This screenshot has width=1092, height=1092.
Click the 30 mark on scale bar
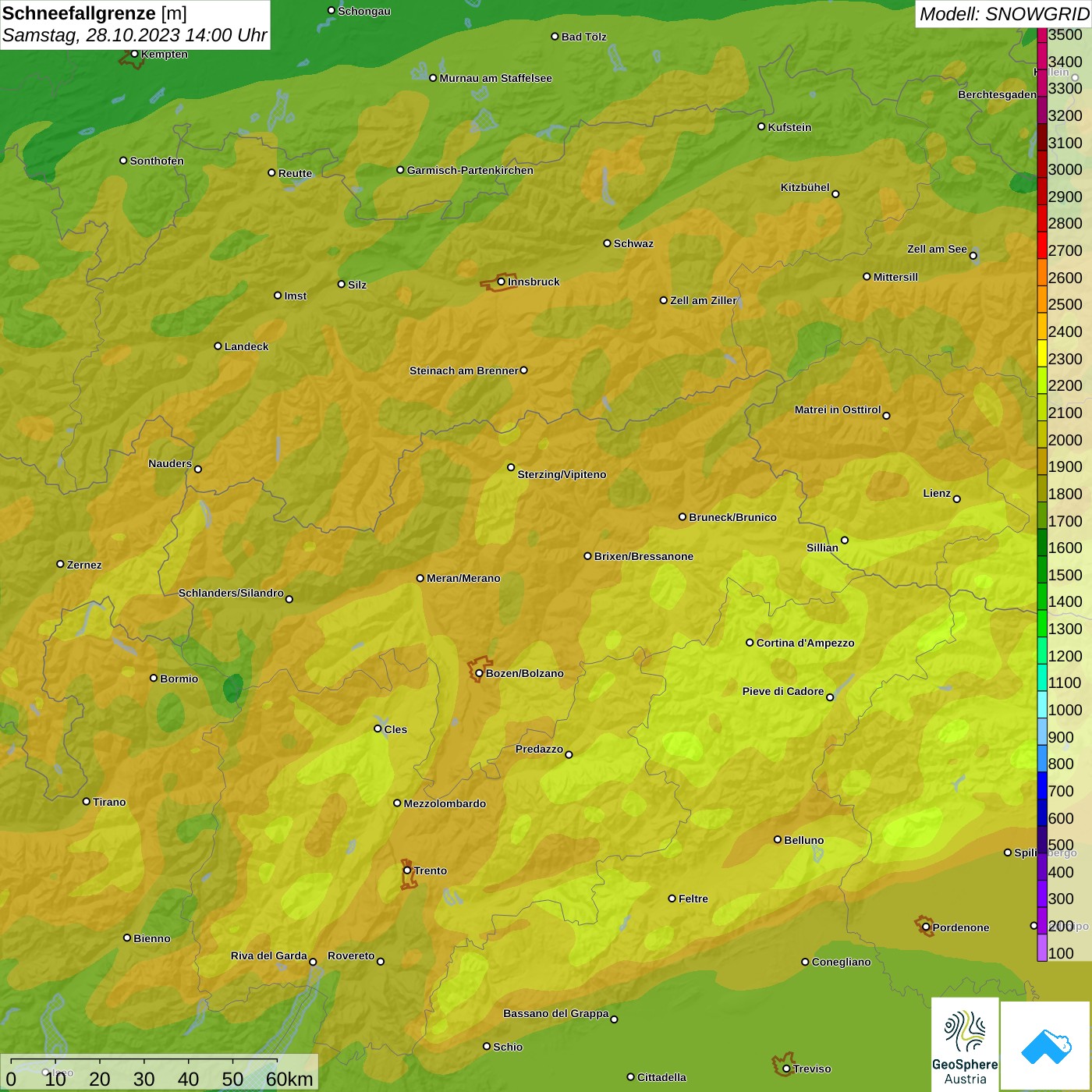point(144,1079)
